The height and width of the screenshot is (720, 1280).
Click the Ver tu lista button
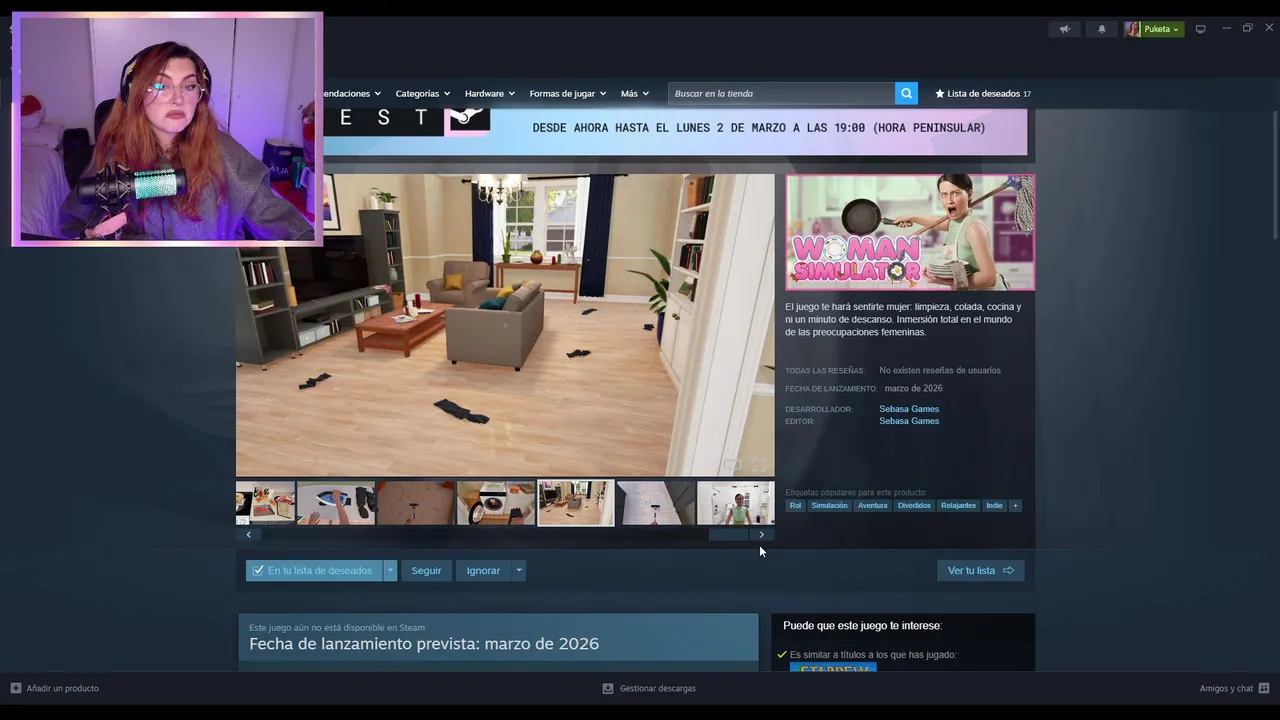[x=980, y=570]
